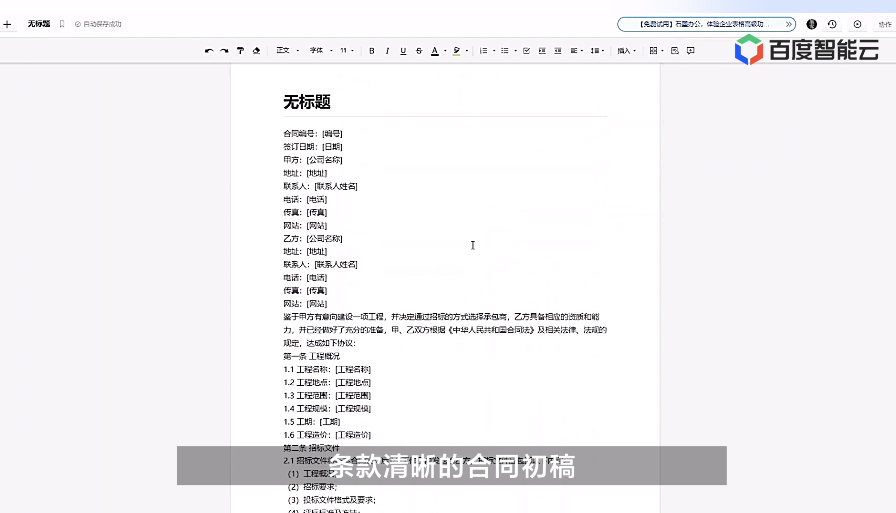Screen dimensions: 896x513
Task: Insert a bulleted list
Action: pyautogui.click(x=505, y=51)
